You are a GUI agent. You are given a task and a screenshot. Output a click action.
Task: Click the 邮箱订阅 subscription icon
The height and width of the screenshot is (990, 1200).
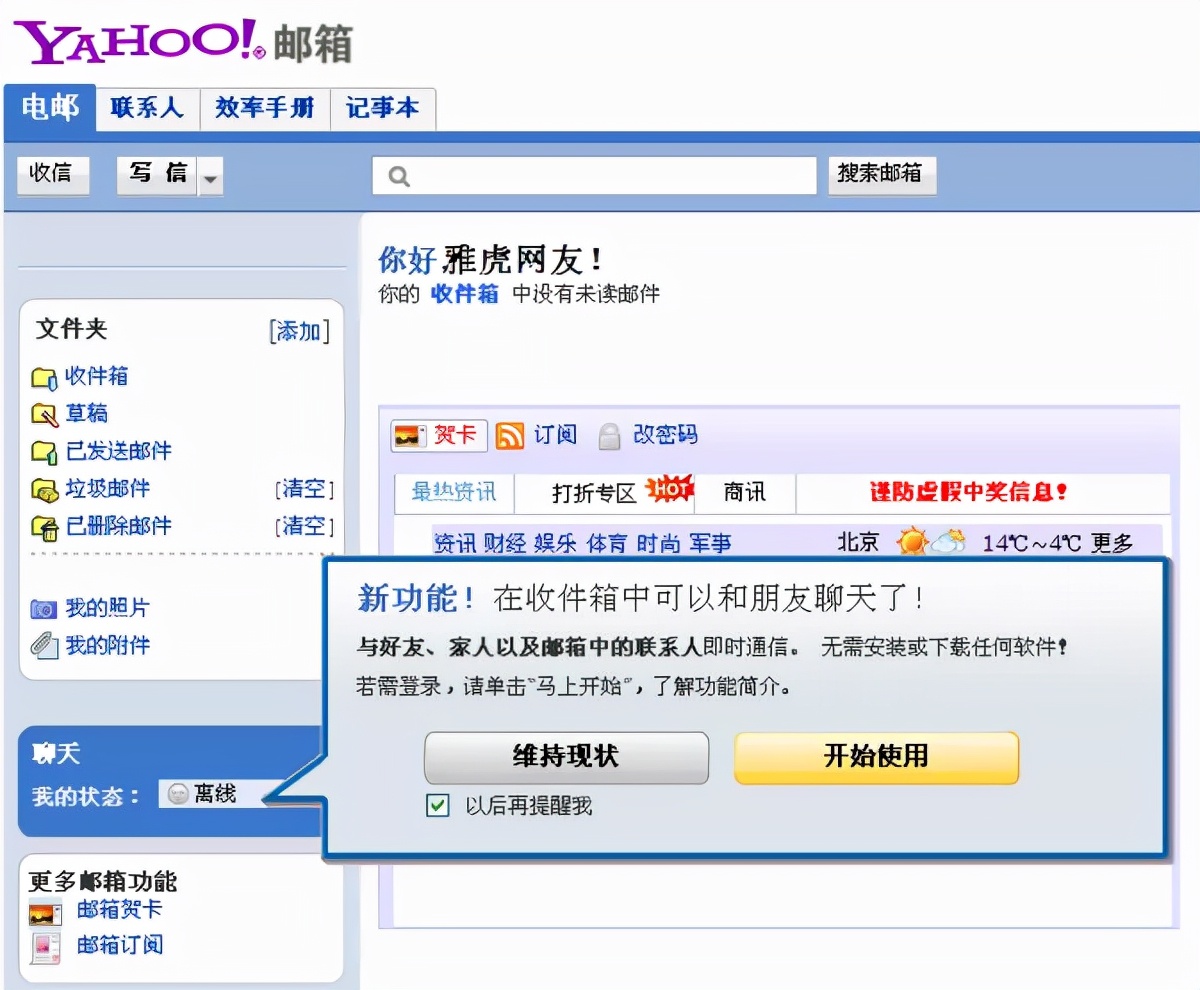click(45, 946)
